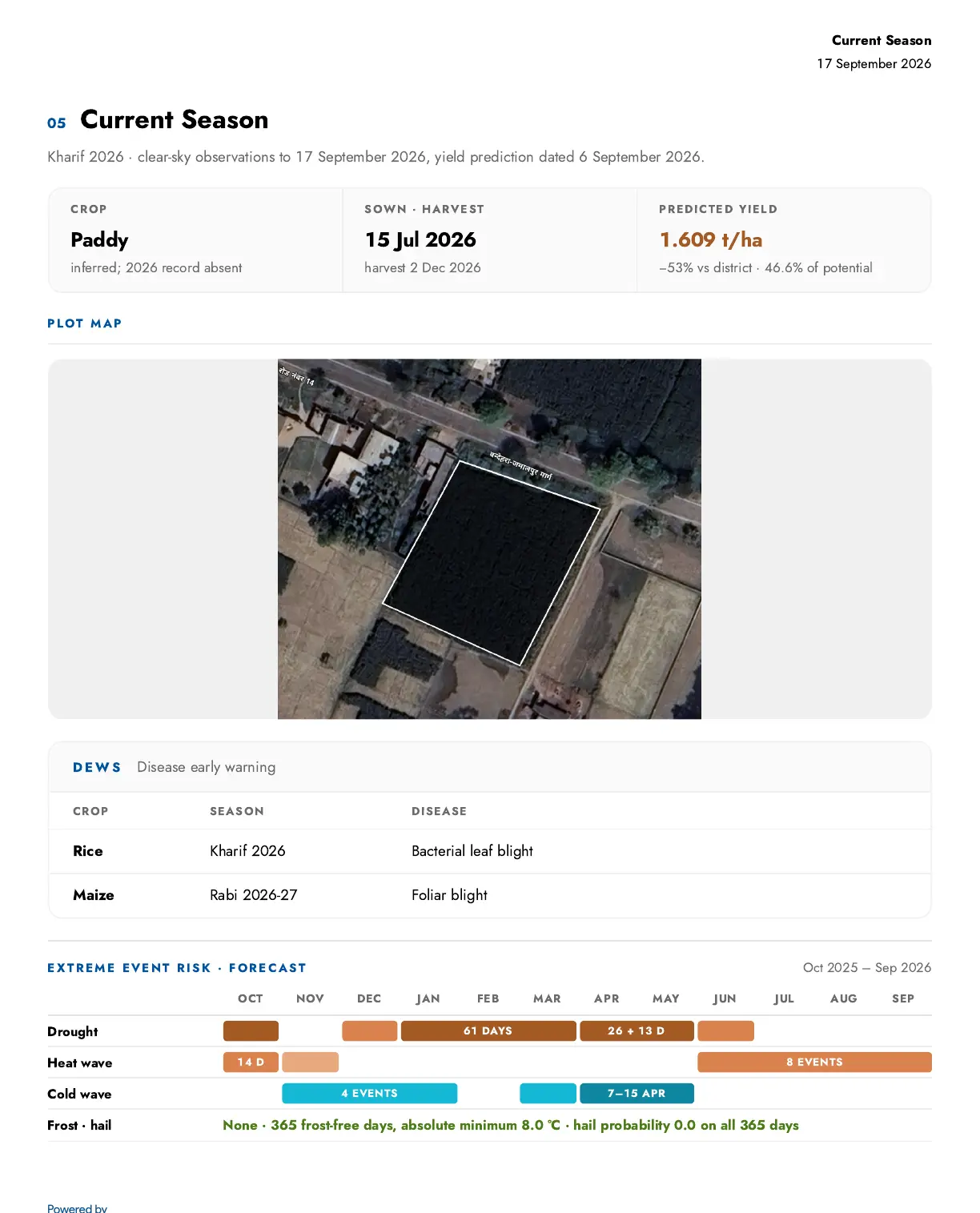The image size is (980, 1213).
Task: Click the Drought December bar
Action: [x=369, y=1030]
